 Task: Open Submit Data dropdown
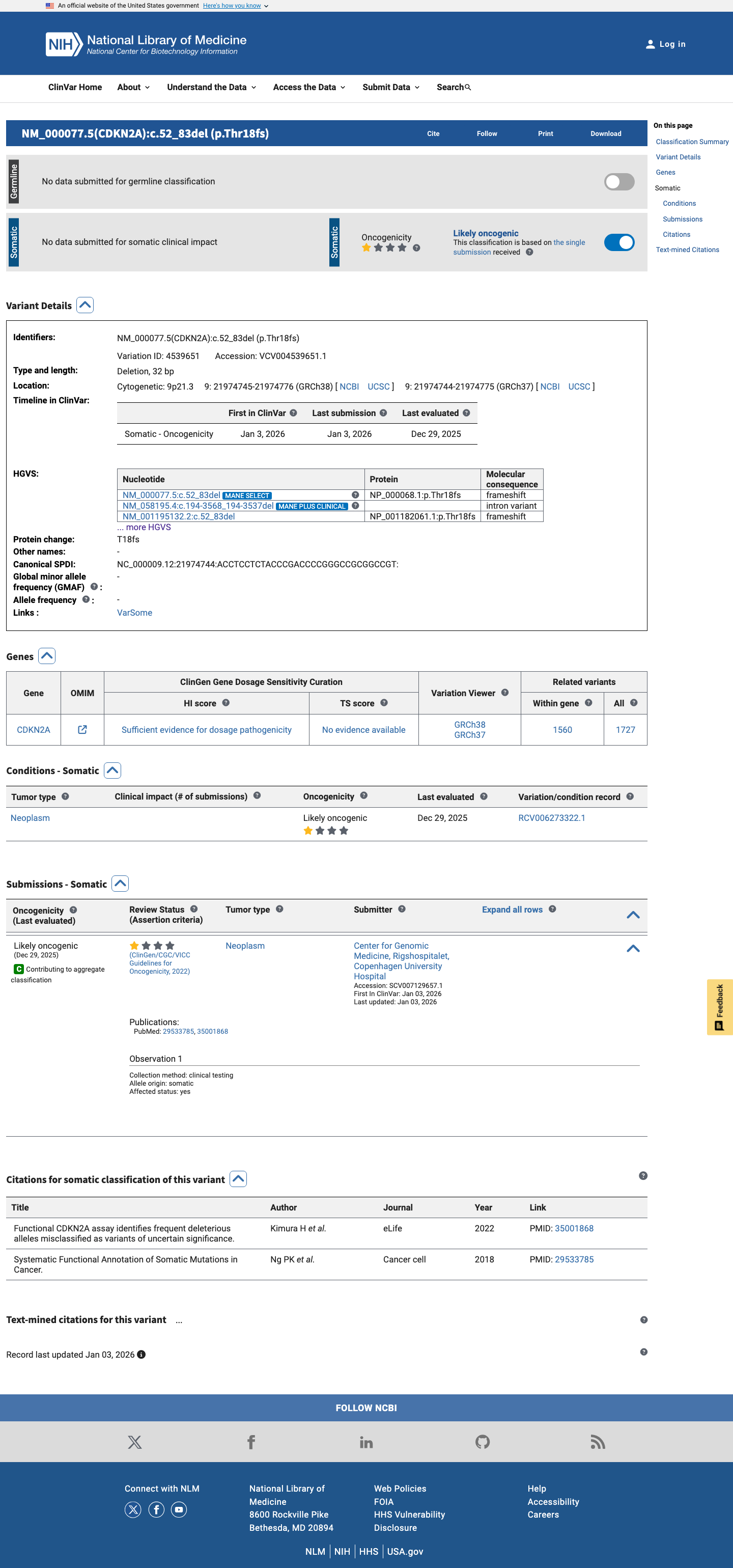(391, 87)
